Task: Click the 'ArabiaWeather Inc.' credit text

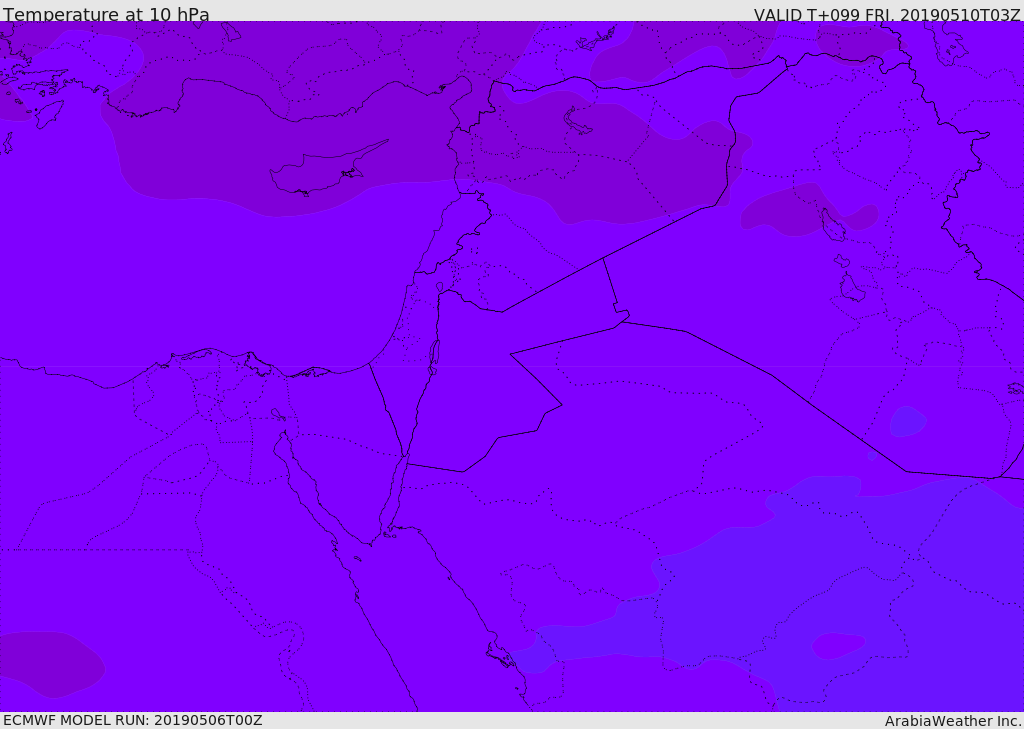Action: point(953,721)
